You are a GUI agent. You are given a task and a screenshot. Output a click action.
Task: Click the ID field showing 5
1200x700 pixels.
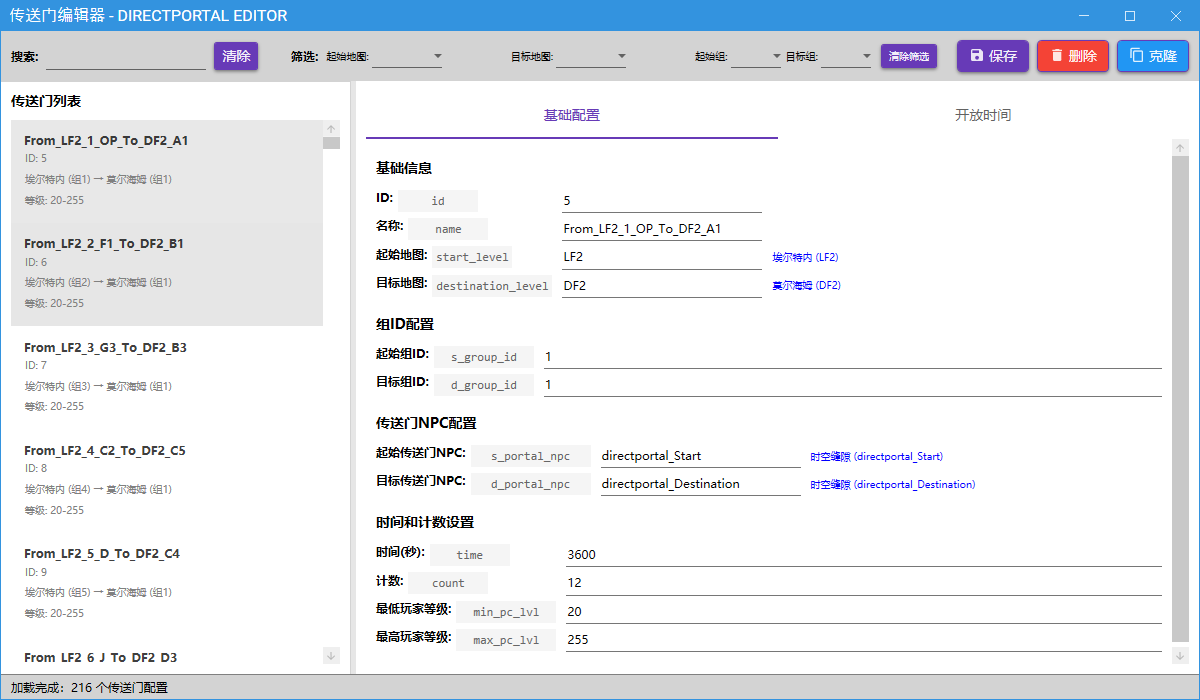661,201
